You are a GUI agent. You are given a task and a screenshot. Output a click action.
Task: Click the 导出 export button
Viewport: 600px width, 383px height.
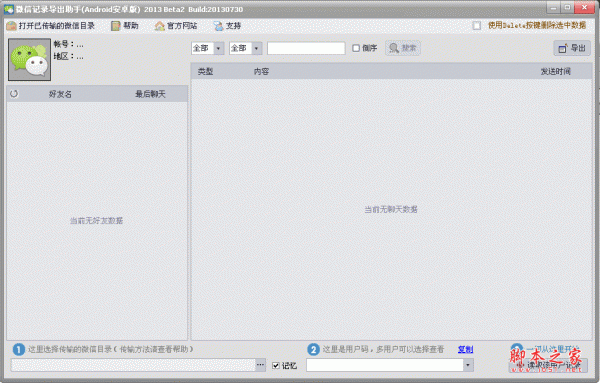pos(572,48)
